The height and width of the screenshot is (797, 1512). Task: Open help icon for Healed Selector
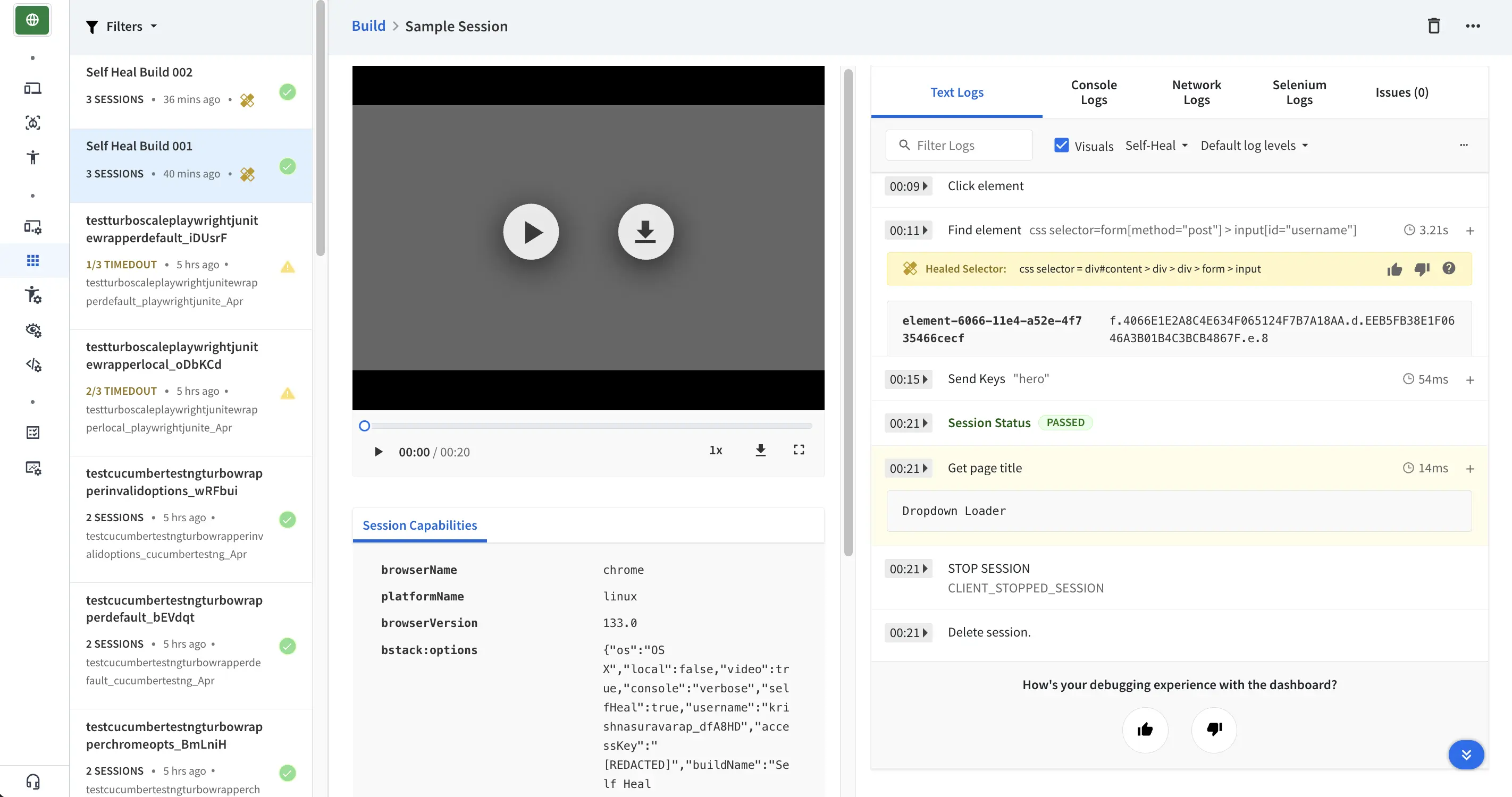pos(1448,269)
